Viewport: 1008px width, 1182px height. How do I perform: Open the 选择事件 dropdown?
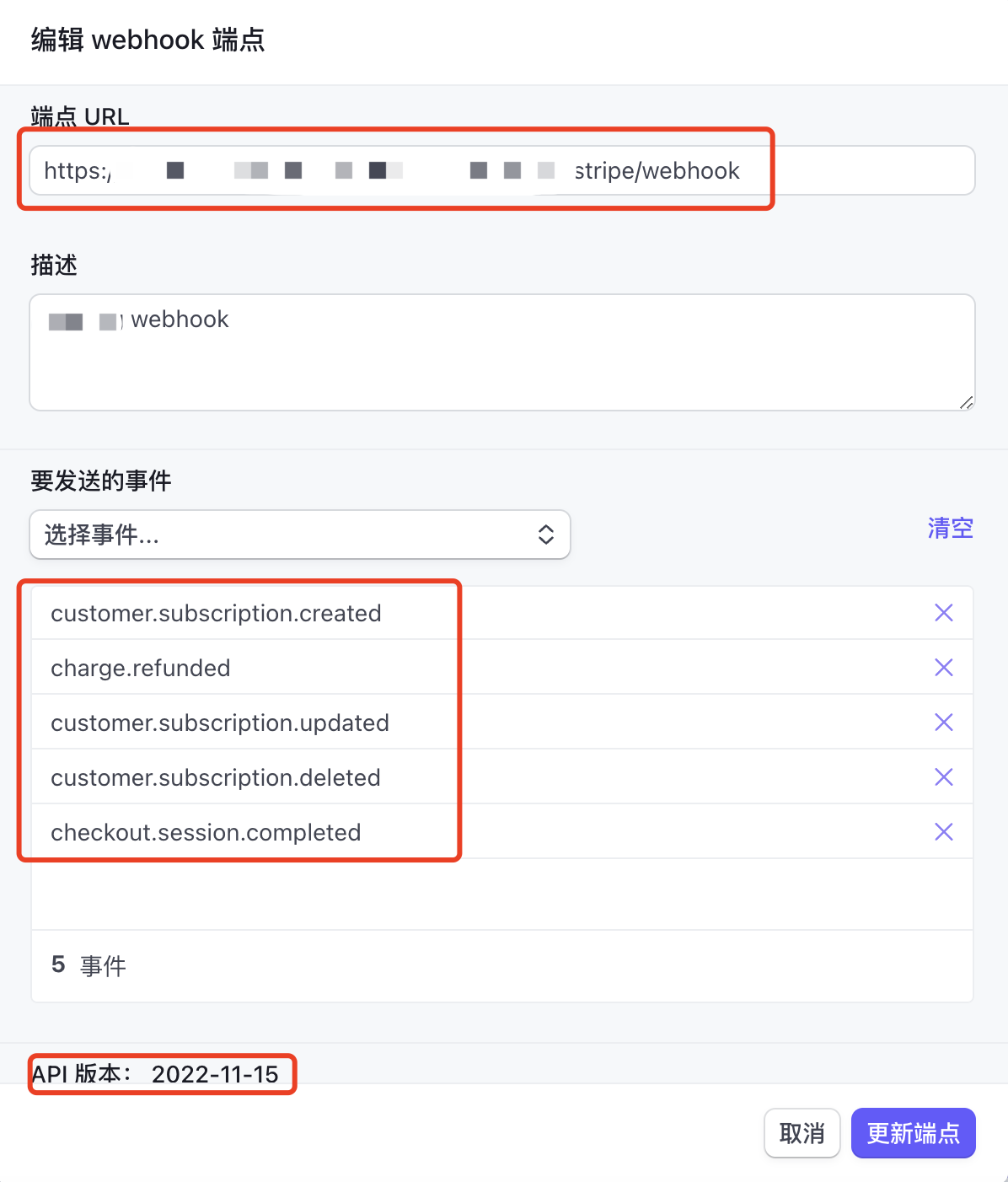pyautogui.click(x=300, y=535)
